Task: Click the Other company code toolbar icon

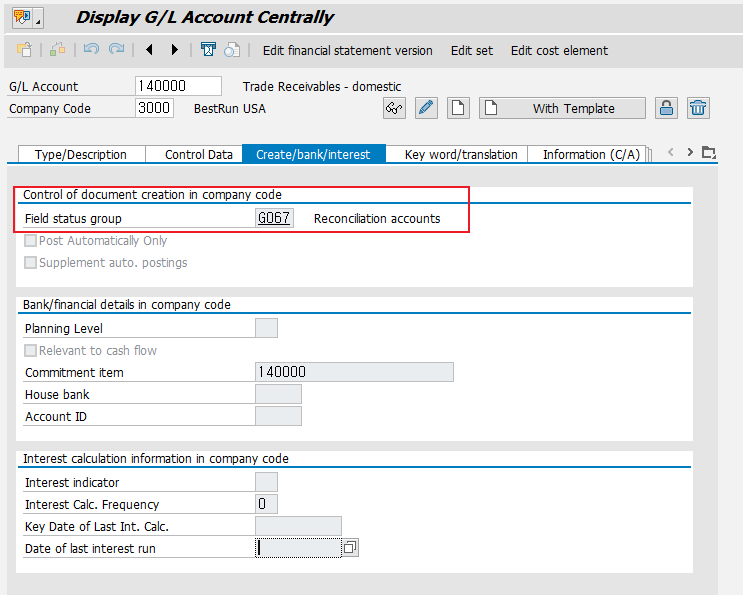Action: [x=57, y=50]
